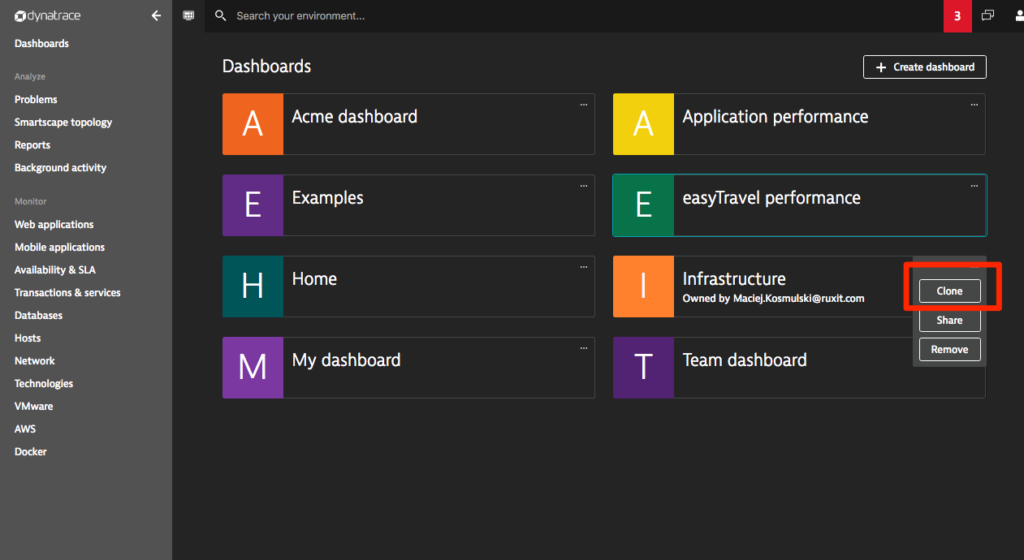The height and width of the screenshot is (560, 1024).
Task: Click the Dynatrace logo
Action: point(48,16)
